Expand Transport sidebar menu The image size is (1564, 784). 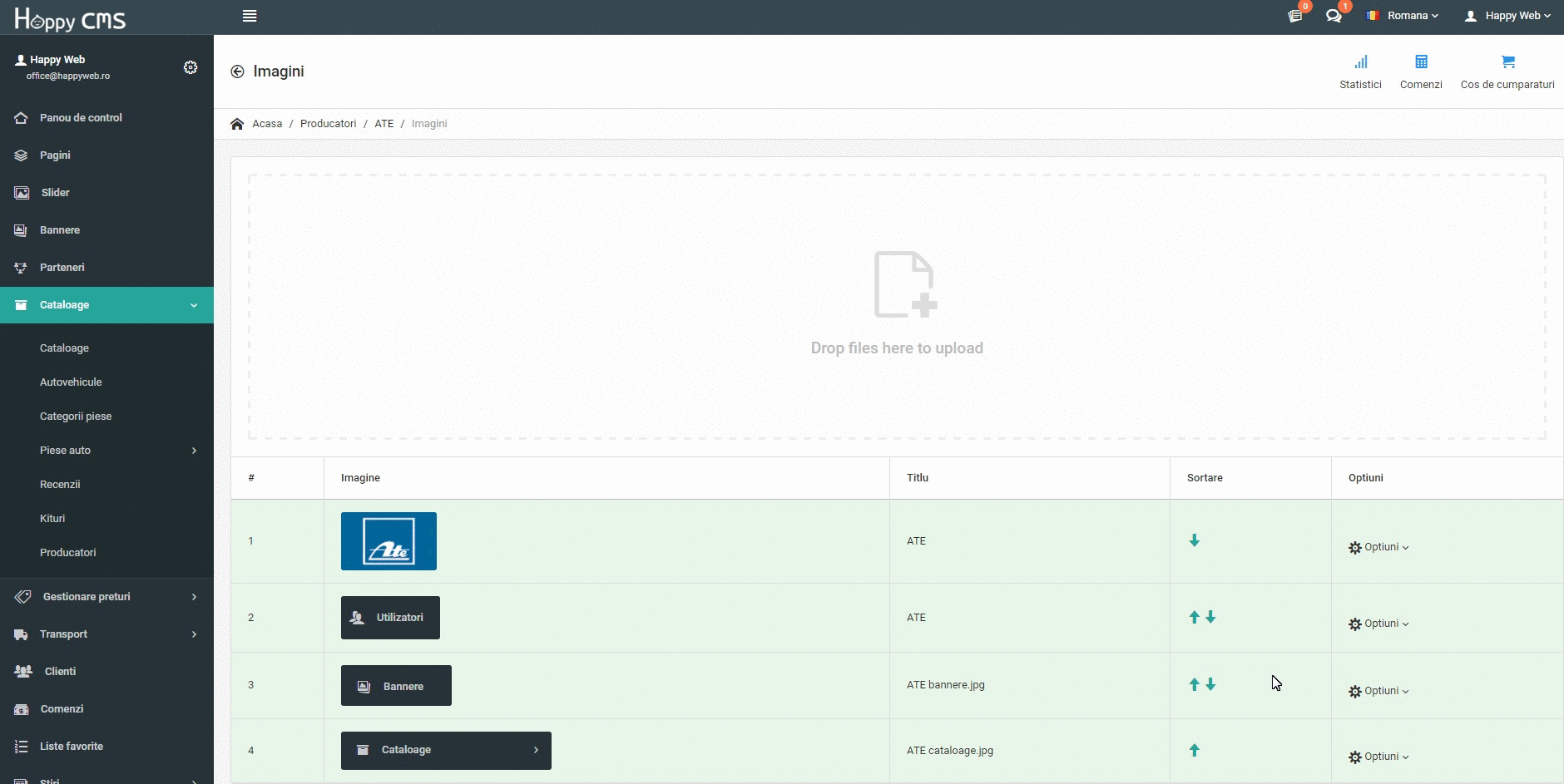106,634
